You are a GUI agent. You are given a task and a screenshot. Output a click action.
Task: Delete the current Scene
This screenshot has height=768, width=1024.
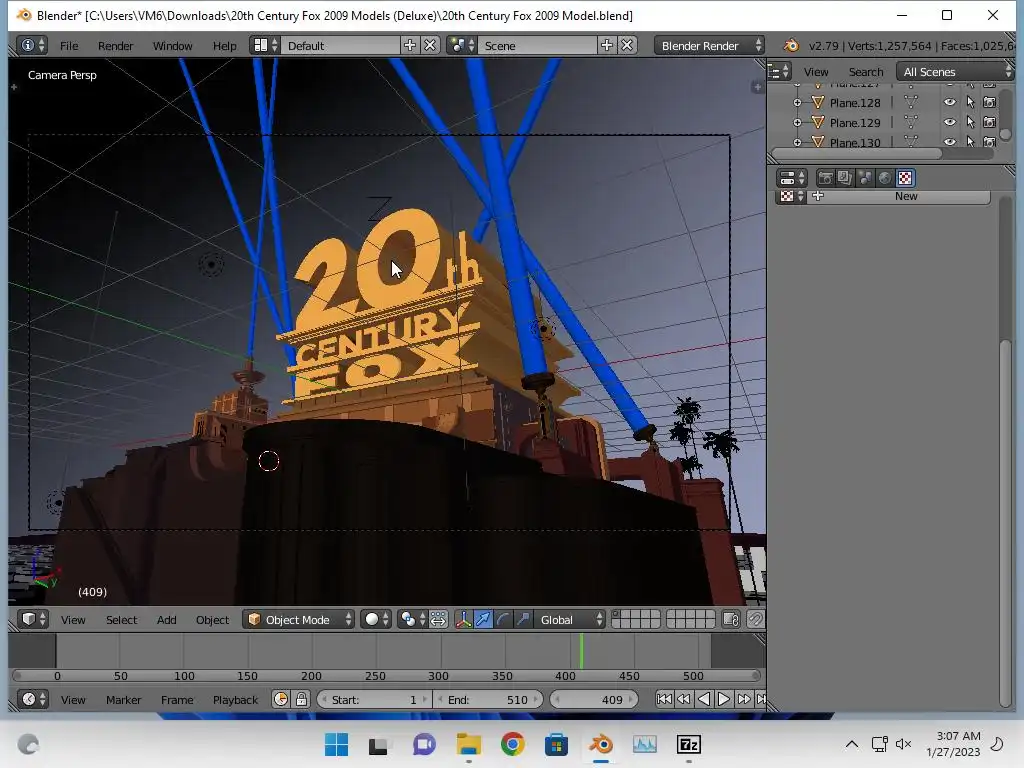point(627,45)
